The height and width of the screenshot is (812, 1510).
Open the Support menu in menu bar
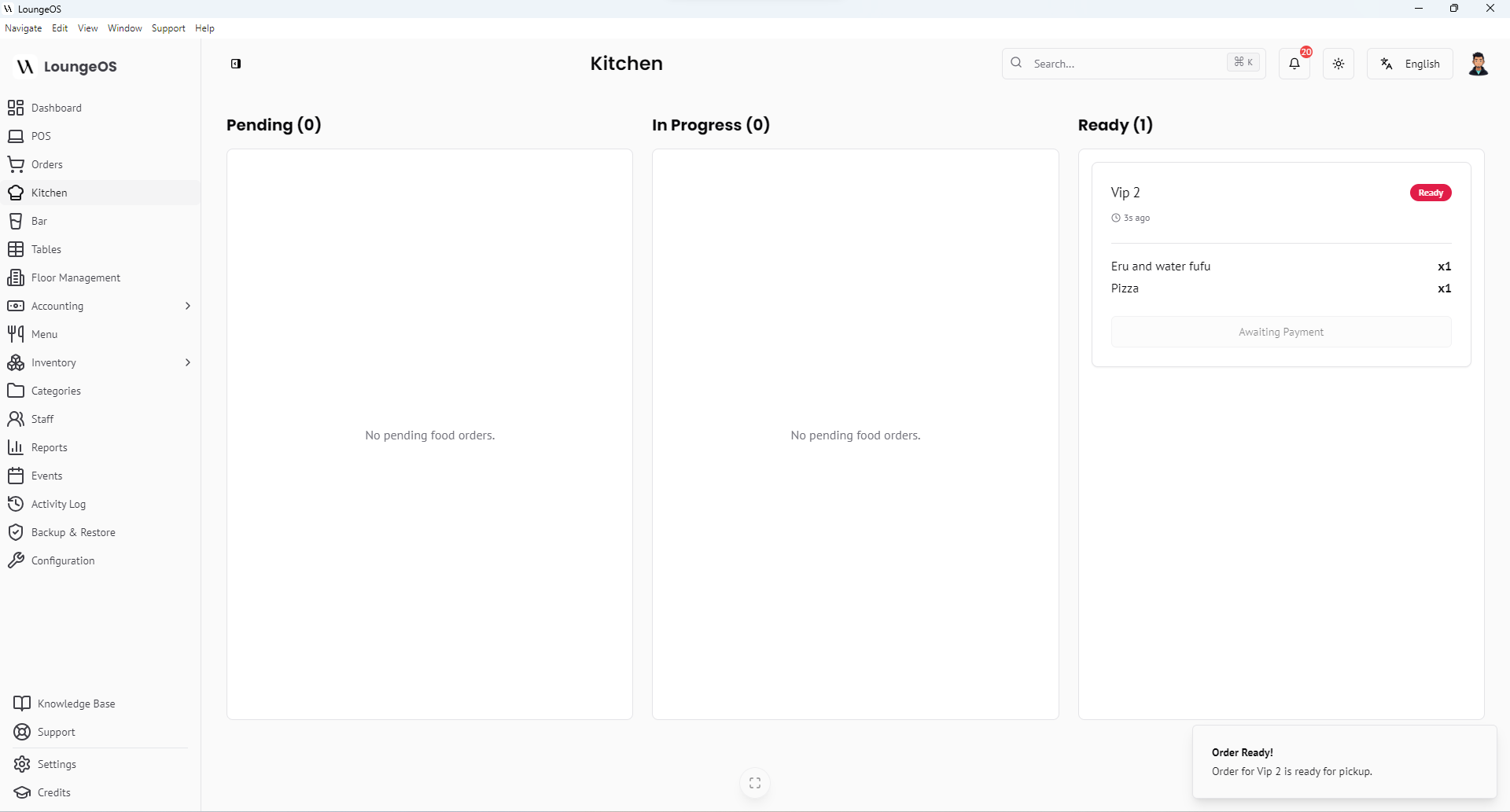coord(168,28)
